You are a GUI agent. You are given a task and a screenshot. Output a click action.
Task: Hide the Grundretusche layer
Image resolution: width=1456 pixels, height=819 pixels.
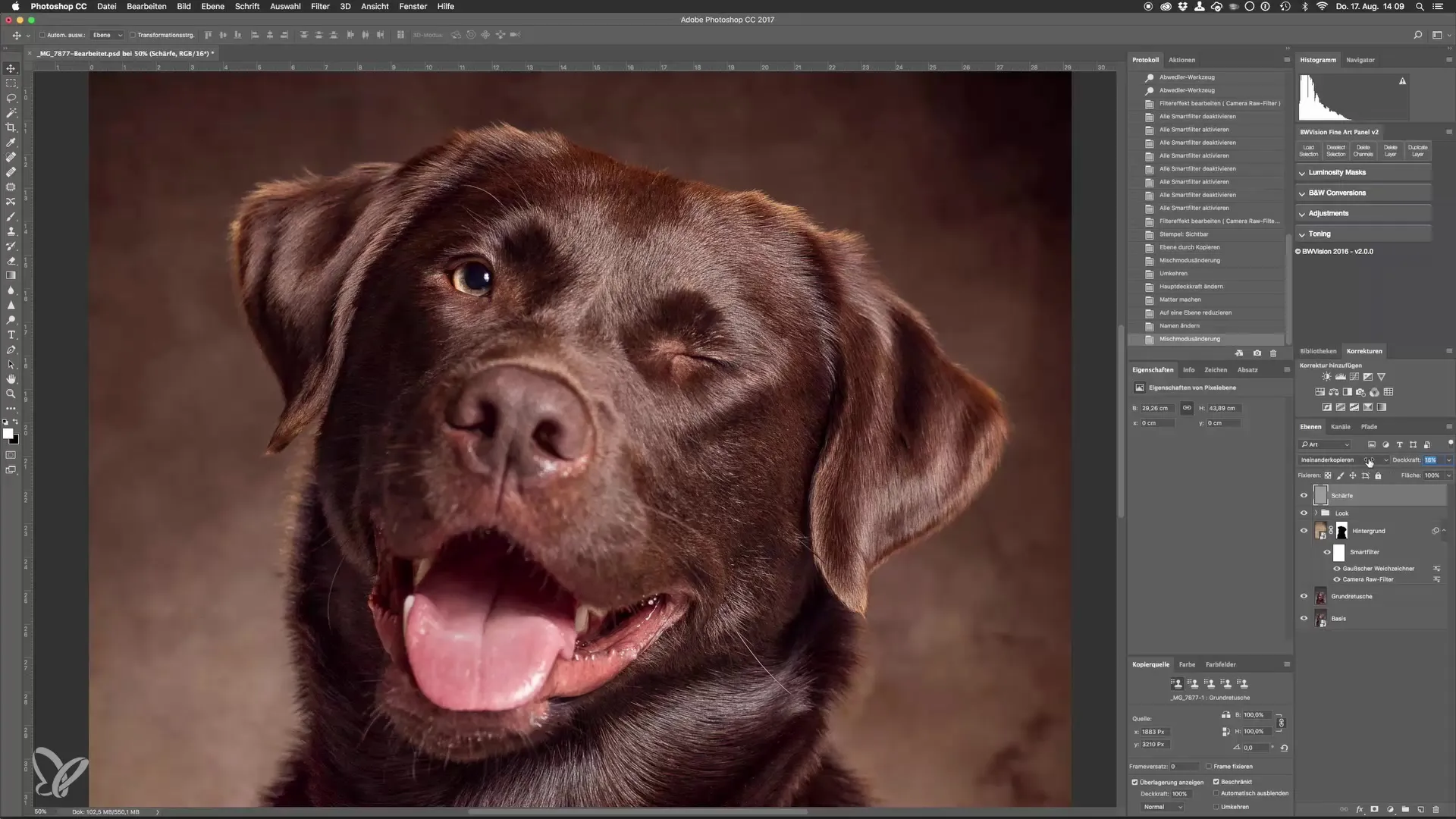(x=1304, y=596)
